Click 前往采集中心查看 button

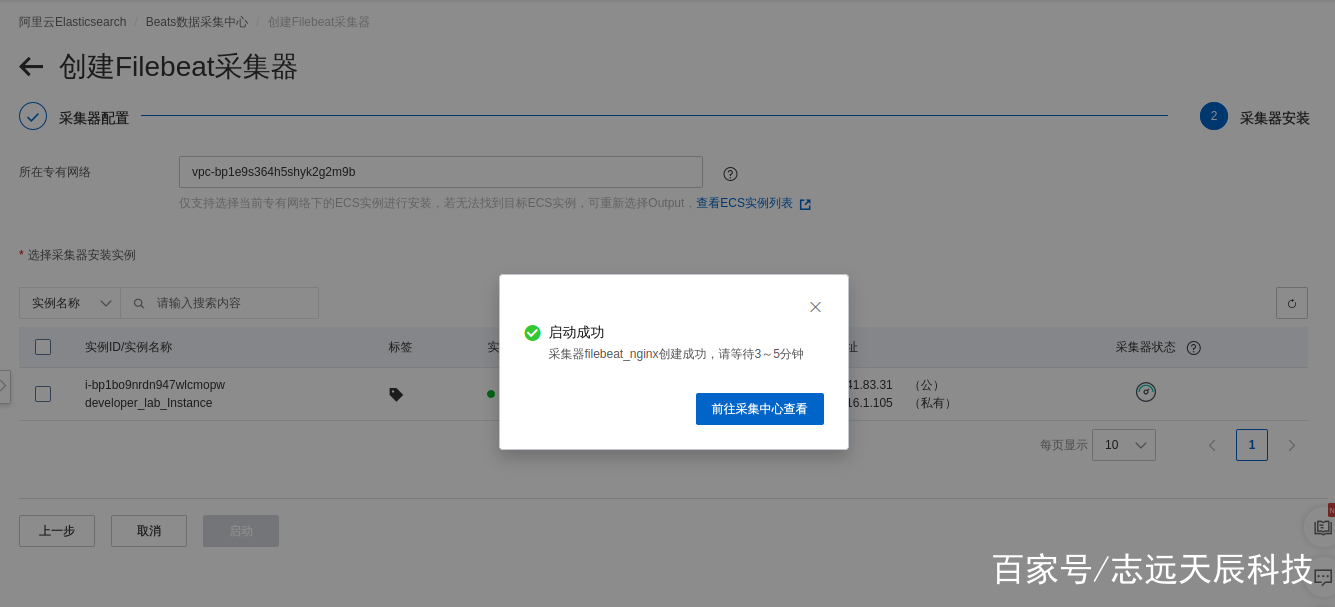tap(760, 409)
